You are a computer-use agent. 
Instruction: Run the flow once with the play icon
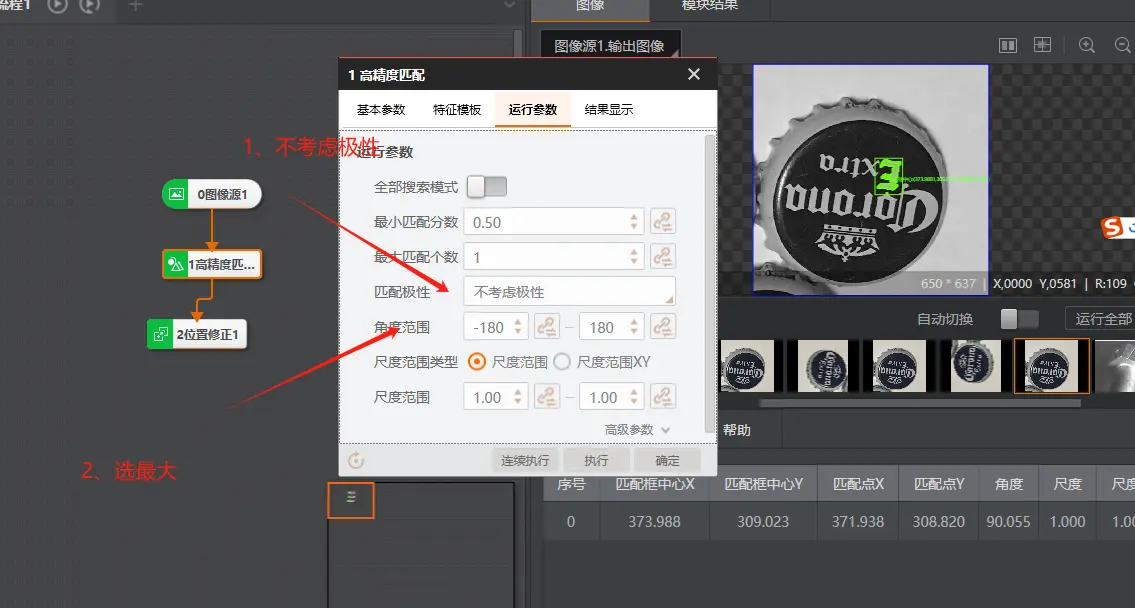tap(57, 6)
